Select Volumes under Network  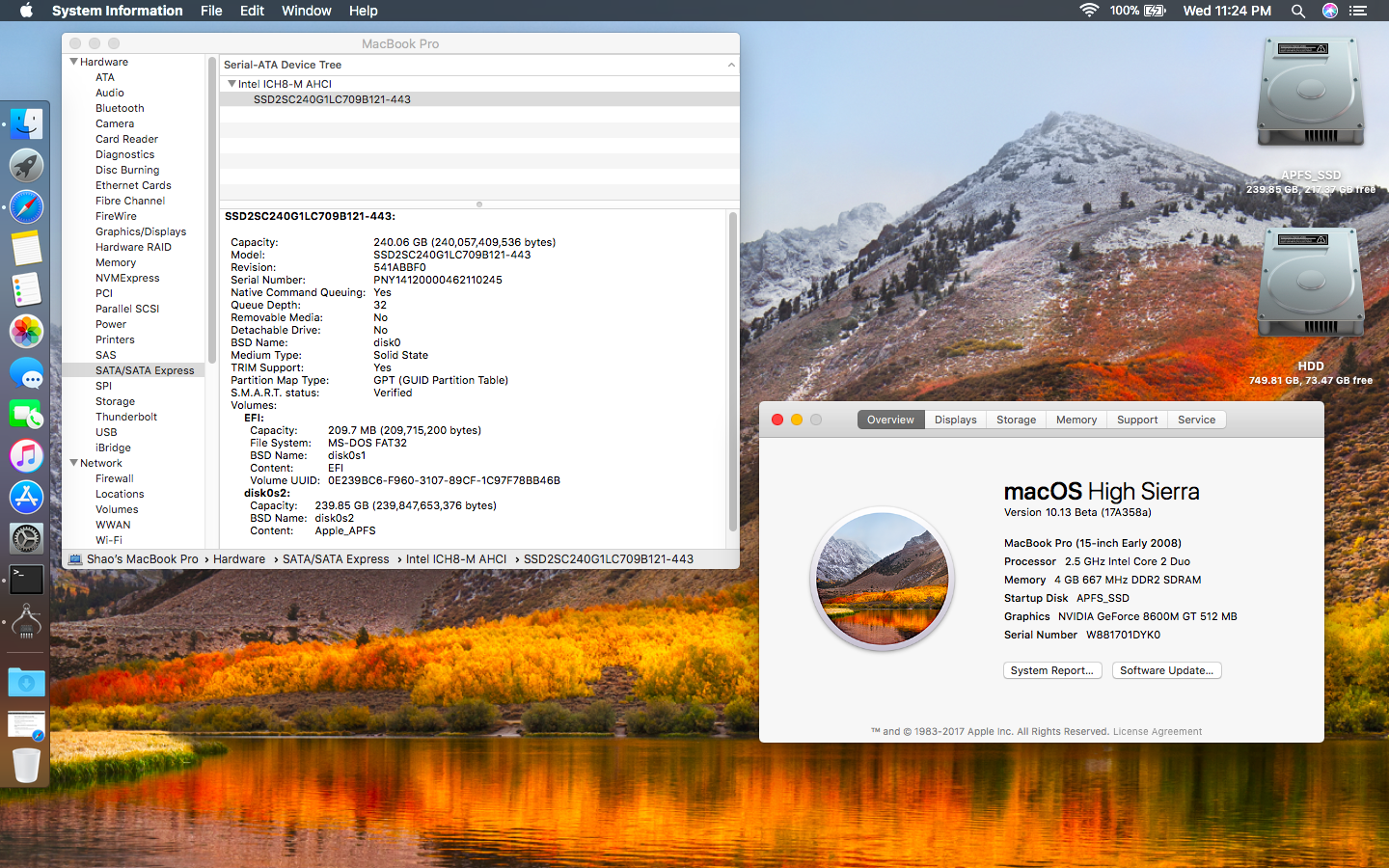pos(117,509)
